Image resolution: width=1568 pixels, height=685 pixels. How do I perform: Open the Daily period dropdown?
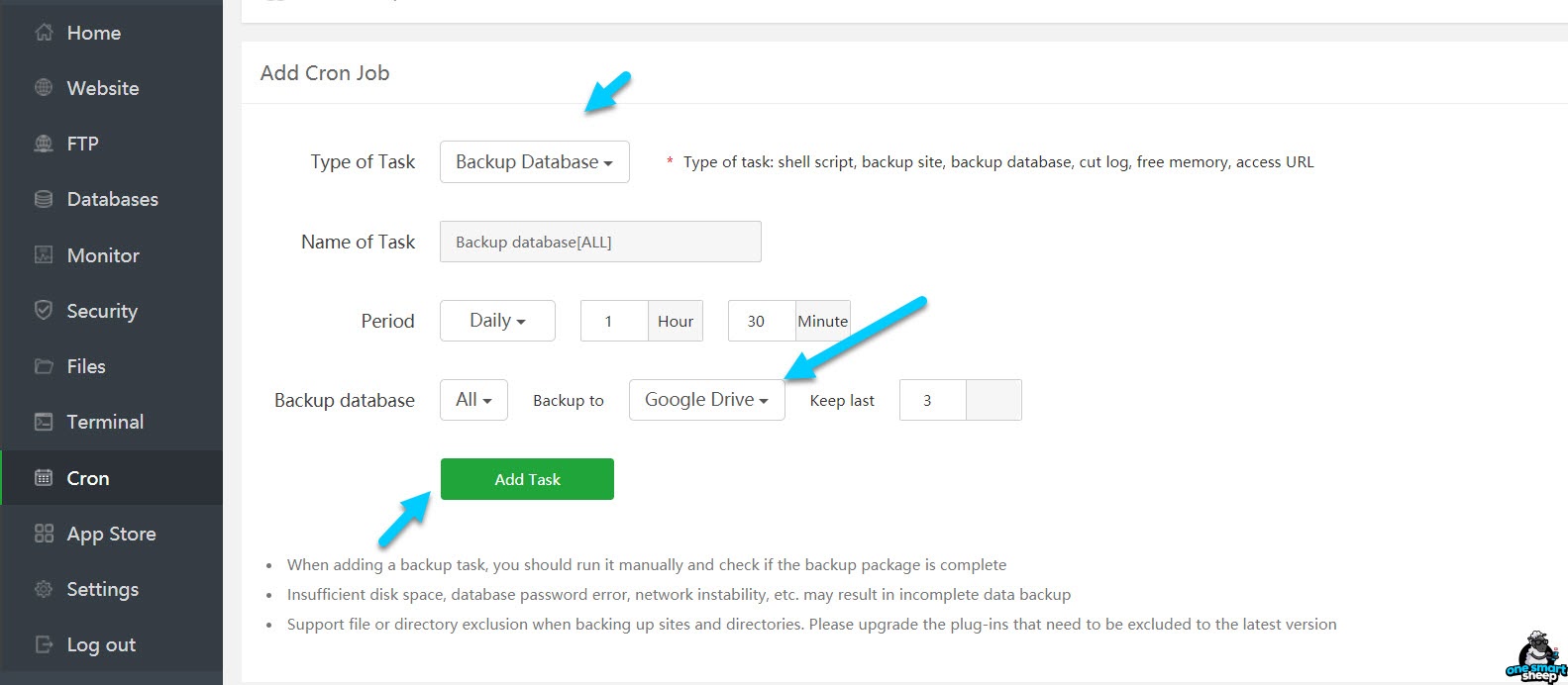coord(497,321)
